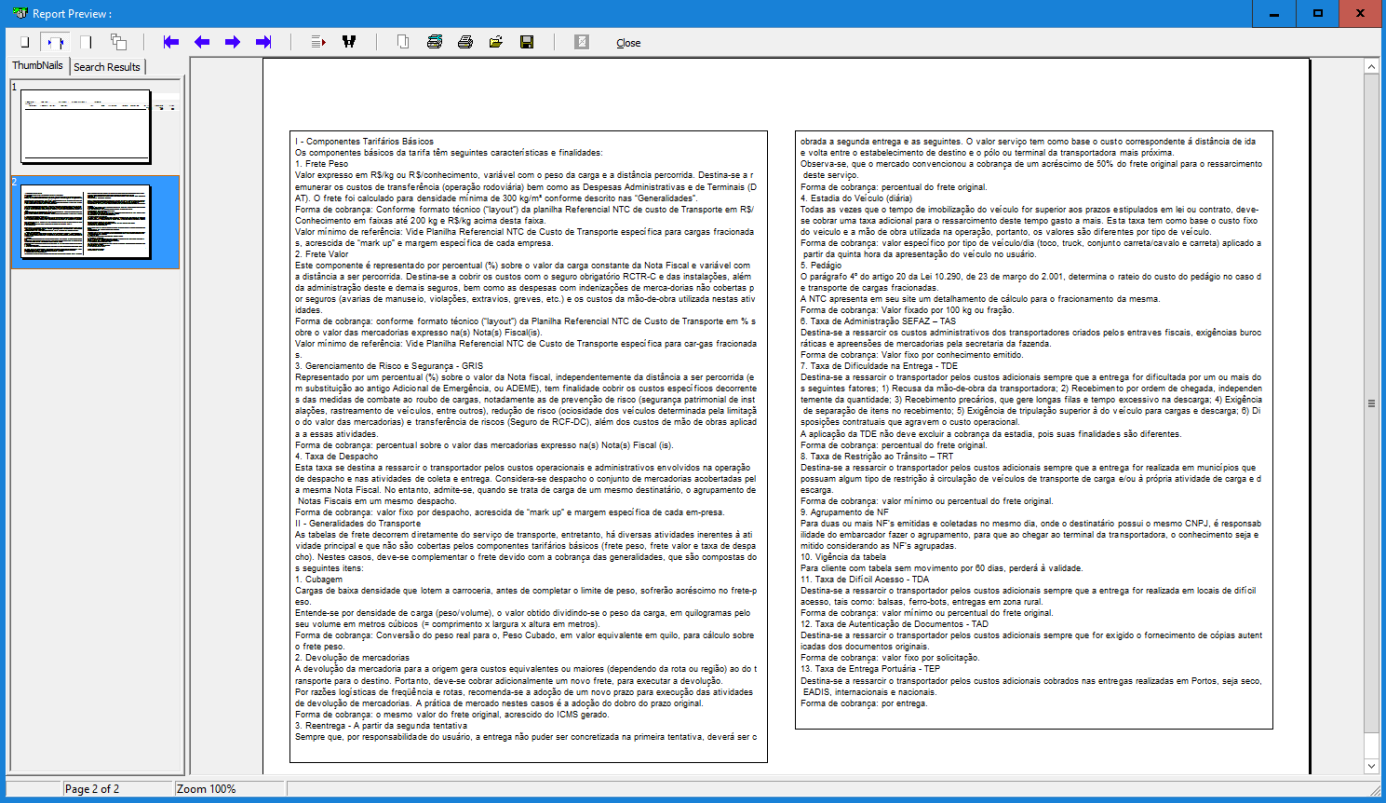The width and height of the screenshot is (1386, 803).
Task: Click the '1. Frete Peso' line
Action: tap(322, 163)
